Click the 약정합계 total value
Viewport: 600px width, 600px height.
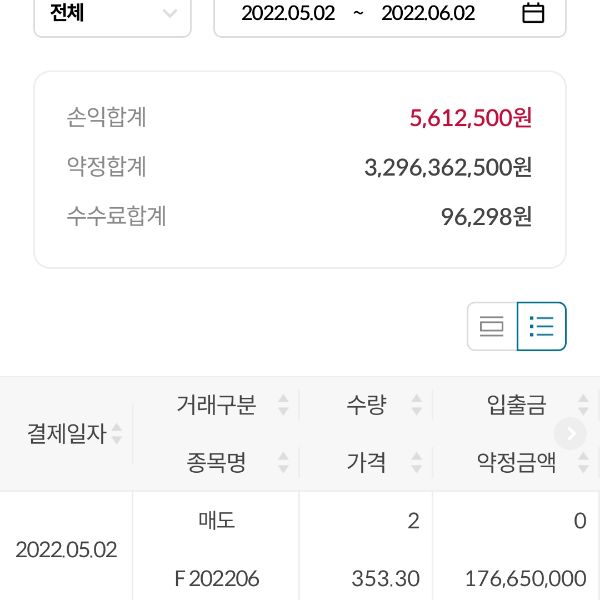(447, 167)
